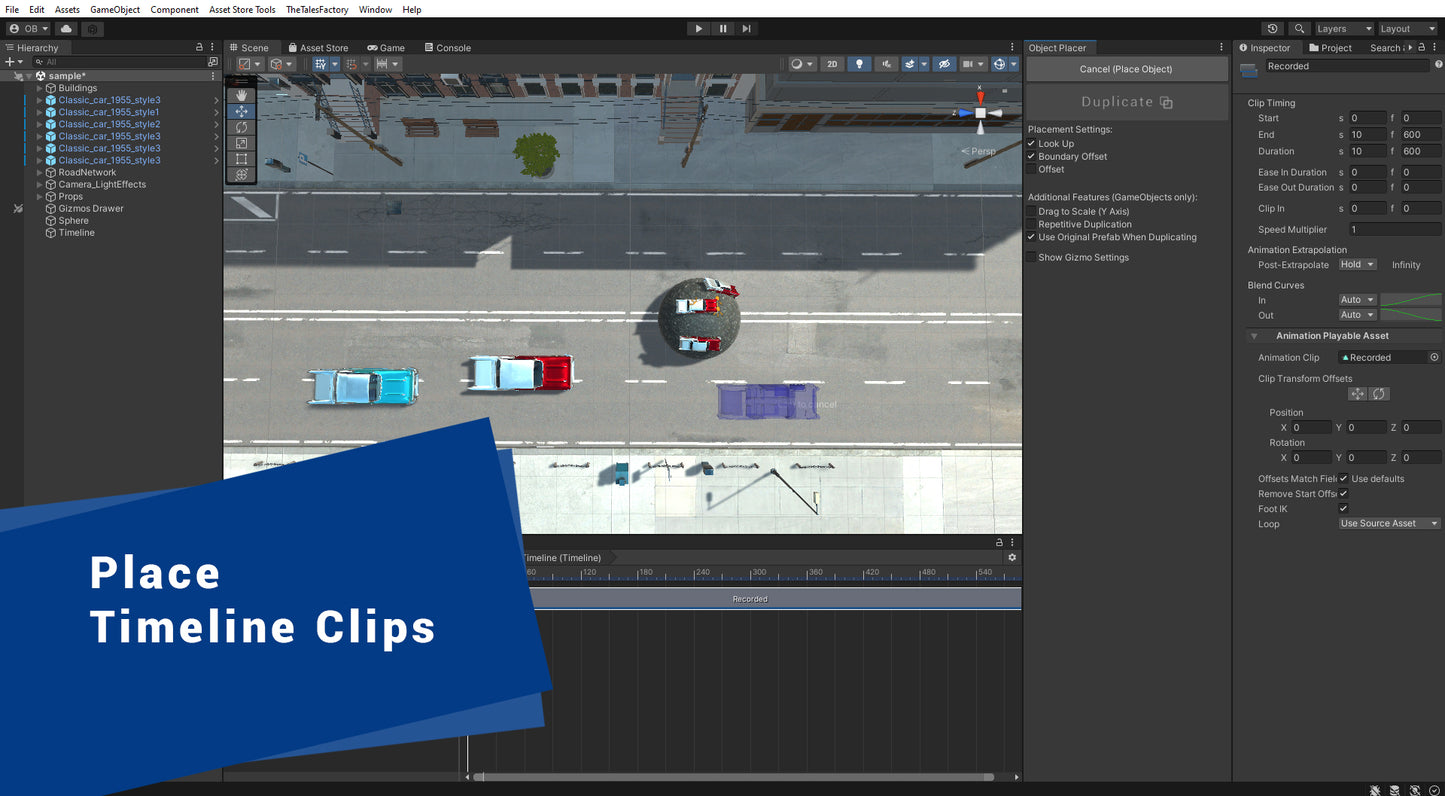Select the Rotate tool in scene toolbar
1445x796 pixels.
click(x=241, y=127)
